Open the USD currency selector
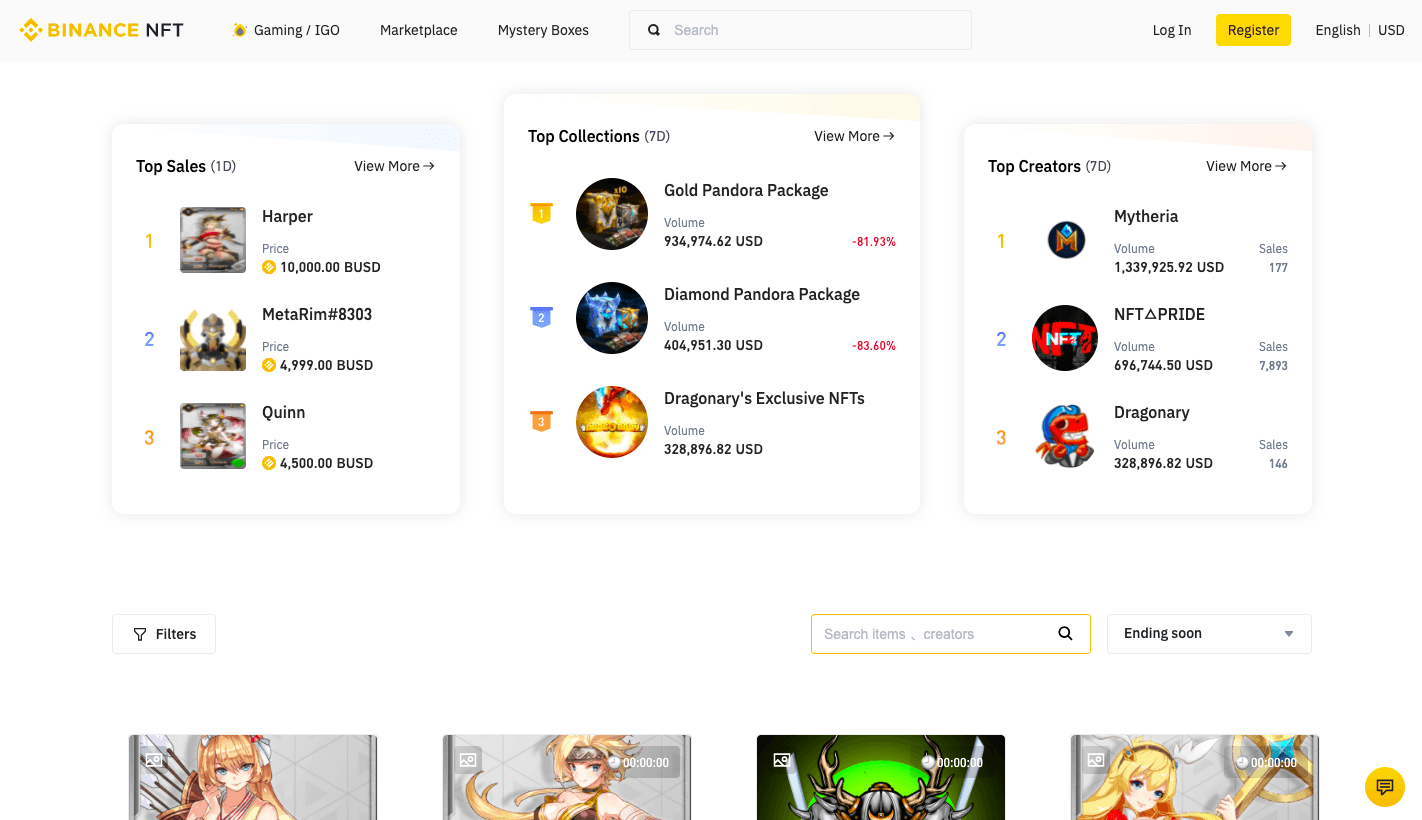This screenshot has width=1422, height=820. tap(1391, 30)
